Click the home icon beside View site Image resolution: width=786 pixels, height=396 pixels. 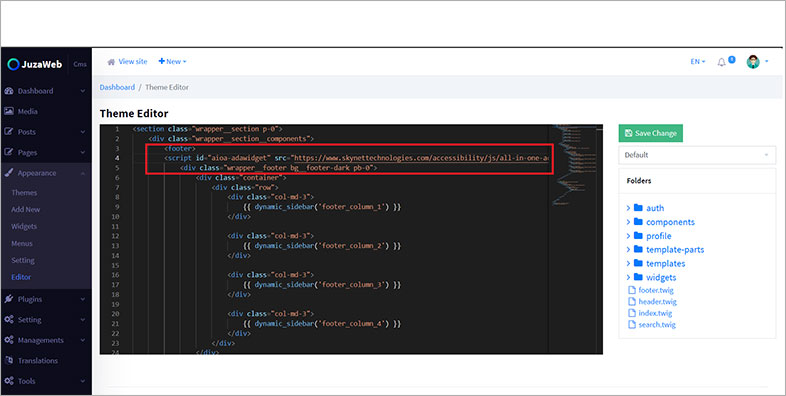coord(111,62)
